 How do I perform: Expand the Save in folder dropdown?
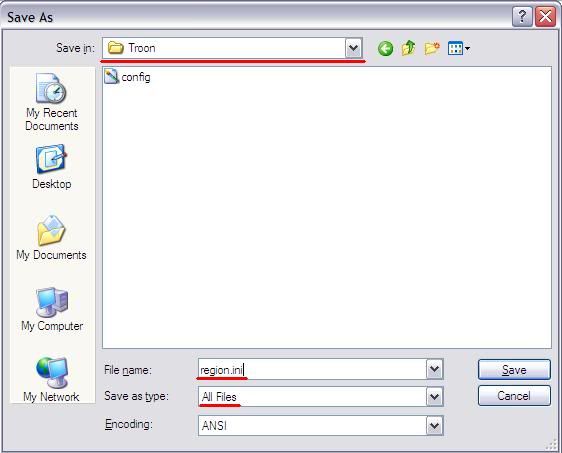(x=353, y=48)
